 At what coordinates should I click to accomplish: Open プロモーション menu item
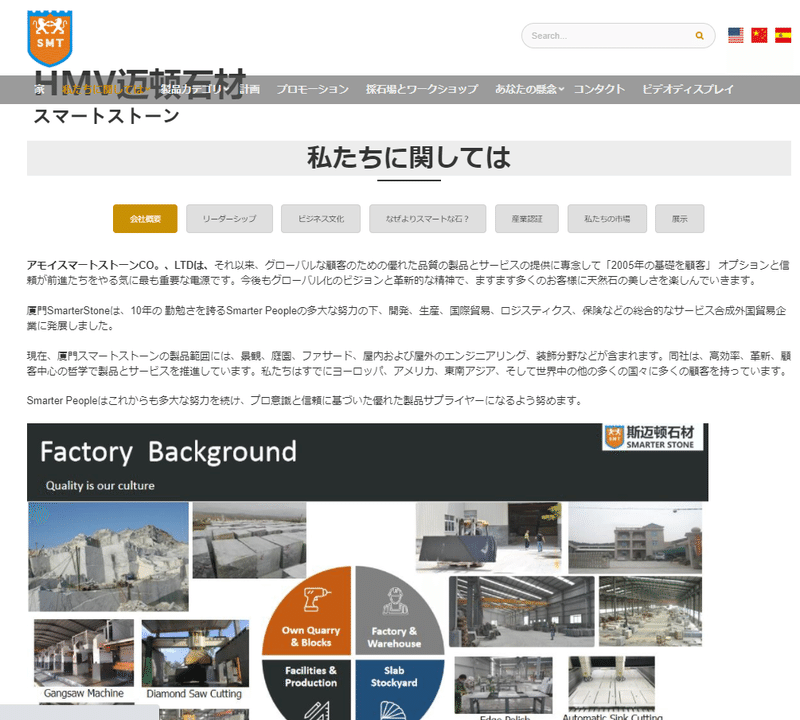point(312,89)
